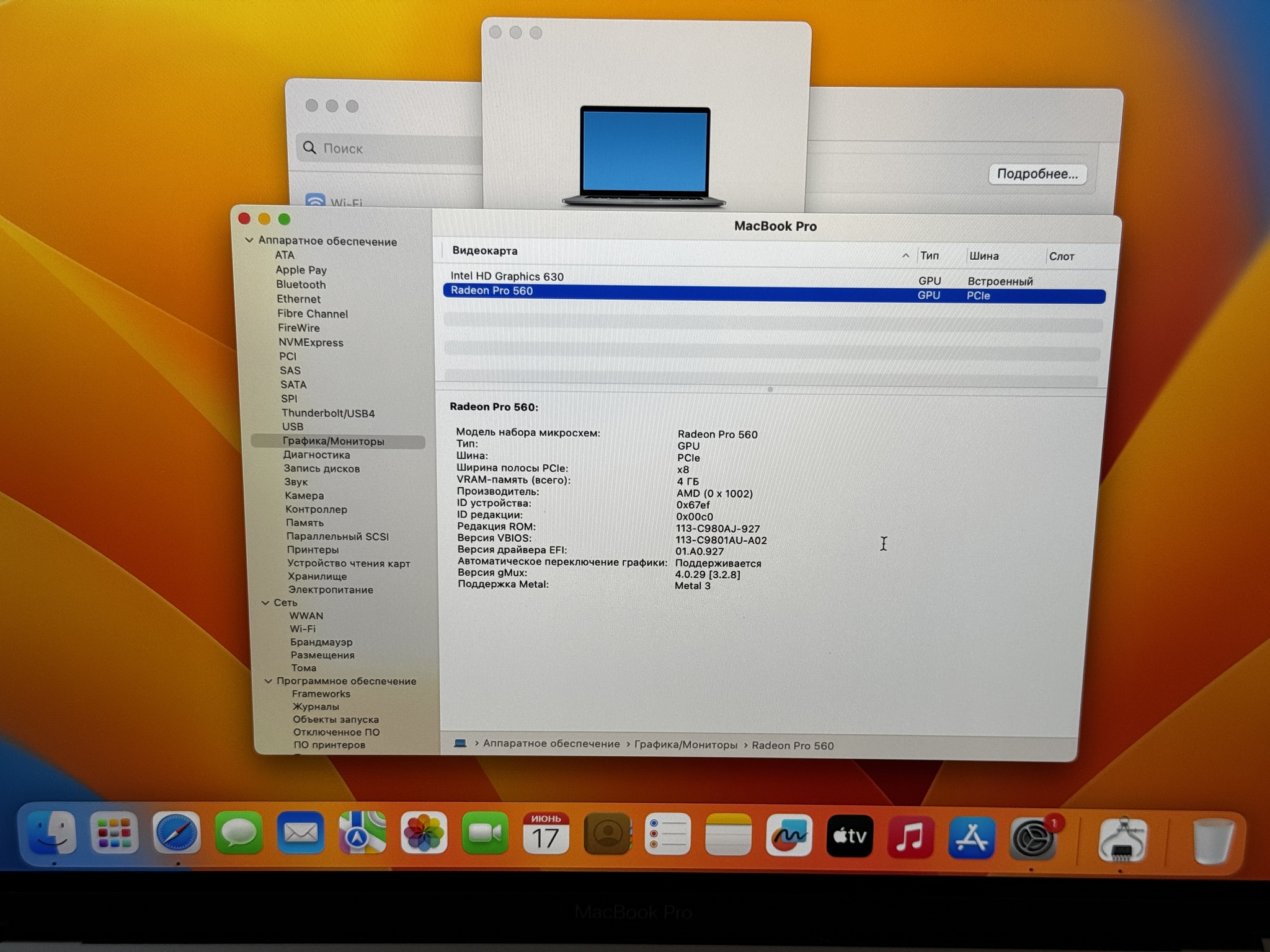Select USB in sidebar

pyautogui.click(x=293, y=426)
